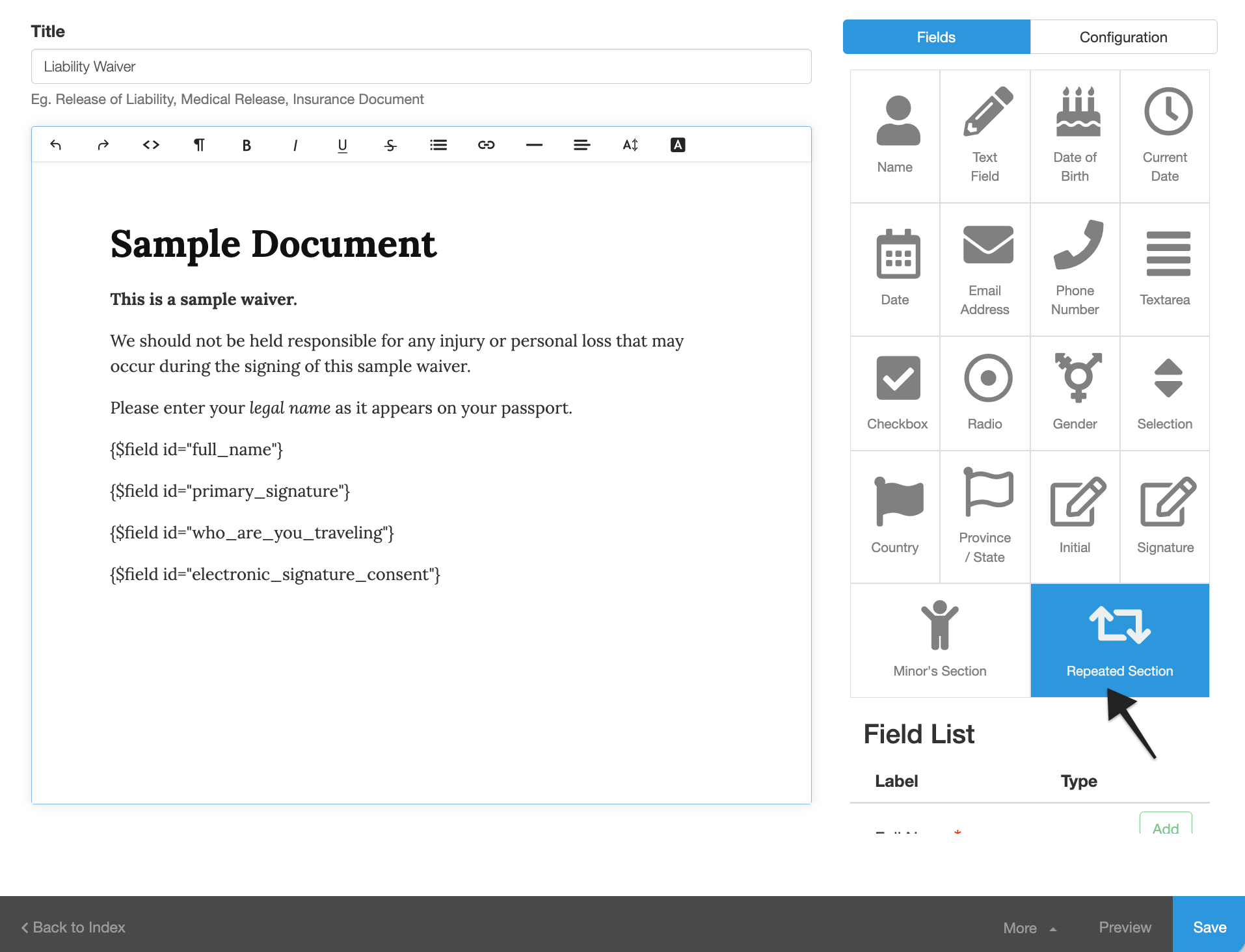Add a Radio field
The height and width of the screenshot is (952, 1245).
(x=985, y=393)
